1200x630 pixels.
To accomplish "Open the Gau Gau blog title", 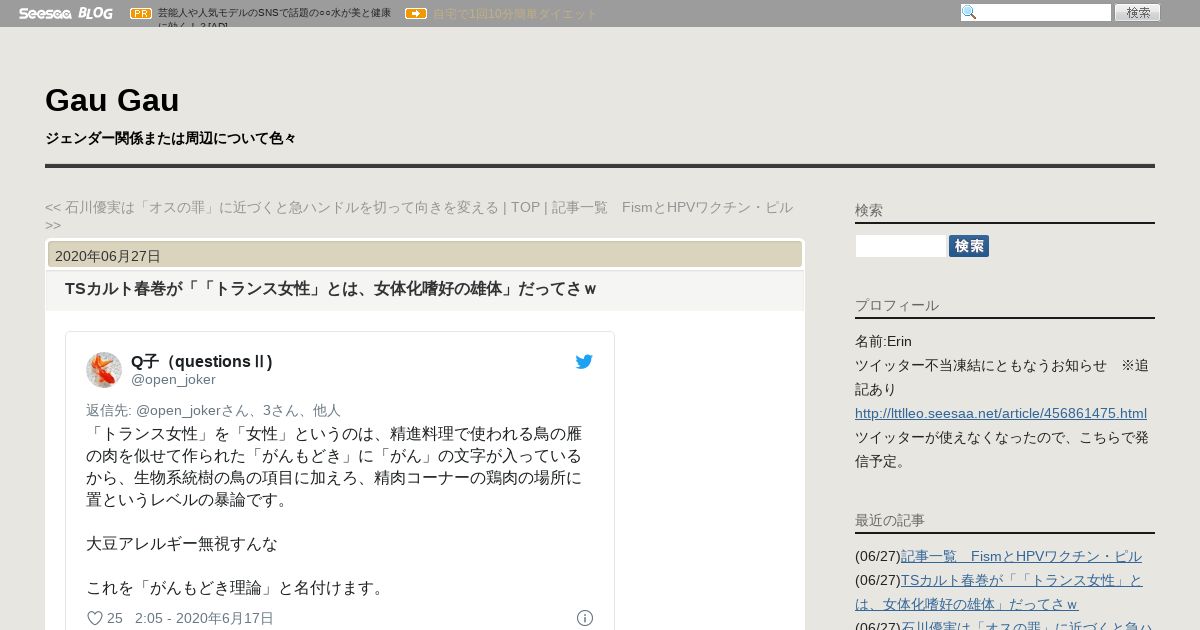I will tap(112, 100).
